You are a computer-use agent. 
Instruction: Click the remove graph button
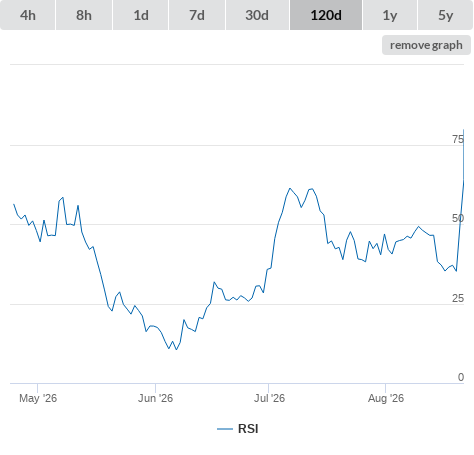click(x=426, y=45)
